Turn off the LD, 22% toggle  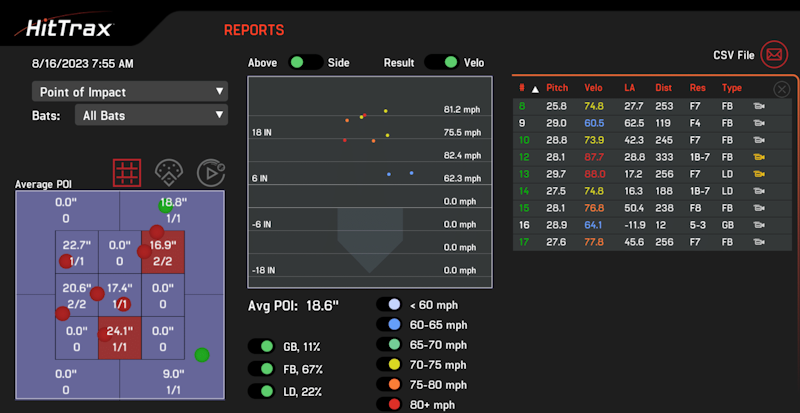click(264, 389)
